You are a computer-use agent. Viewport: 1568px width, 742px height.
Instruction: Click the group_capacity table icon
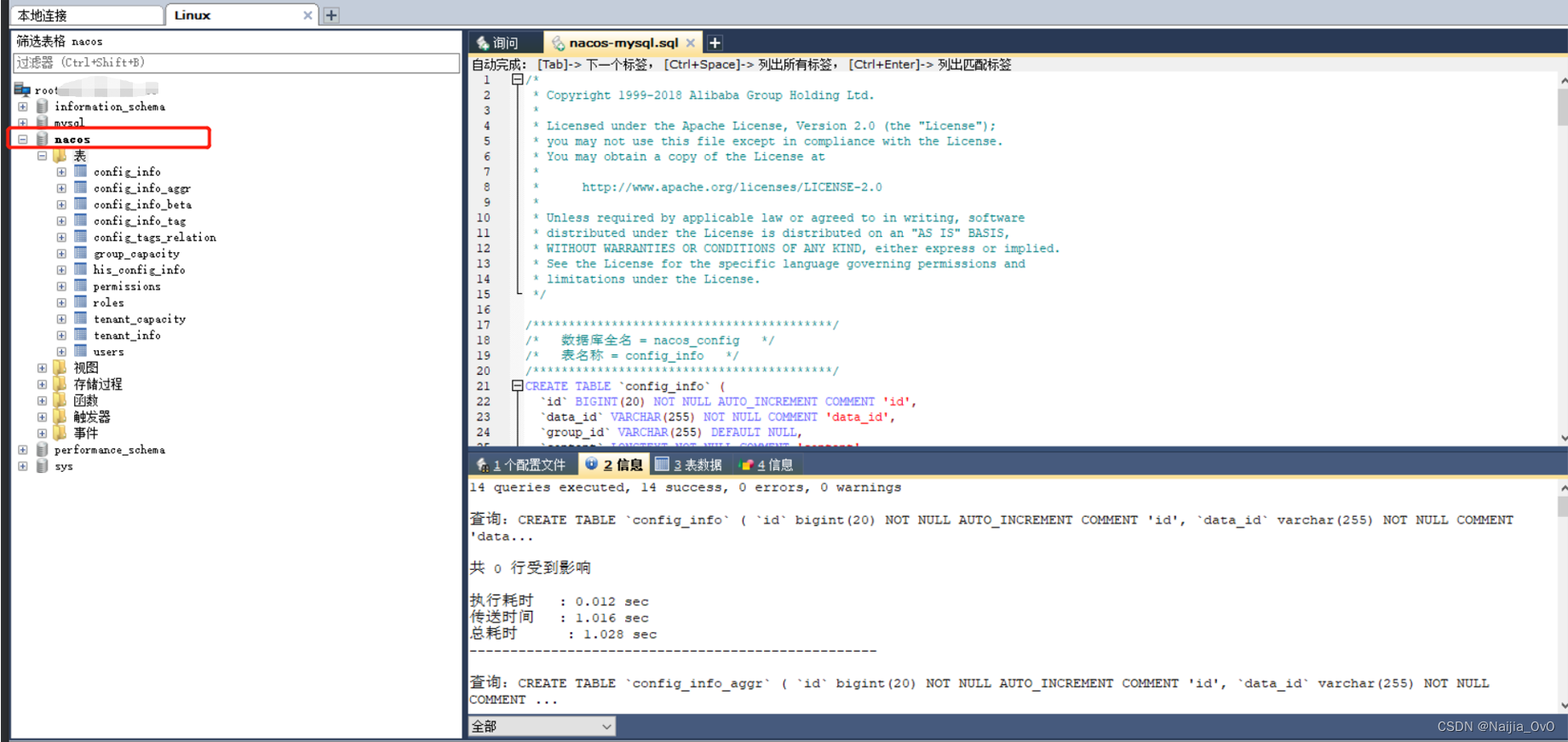(x=81, y=253)
